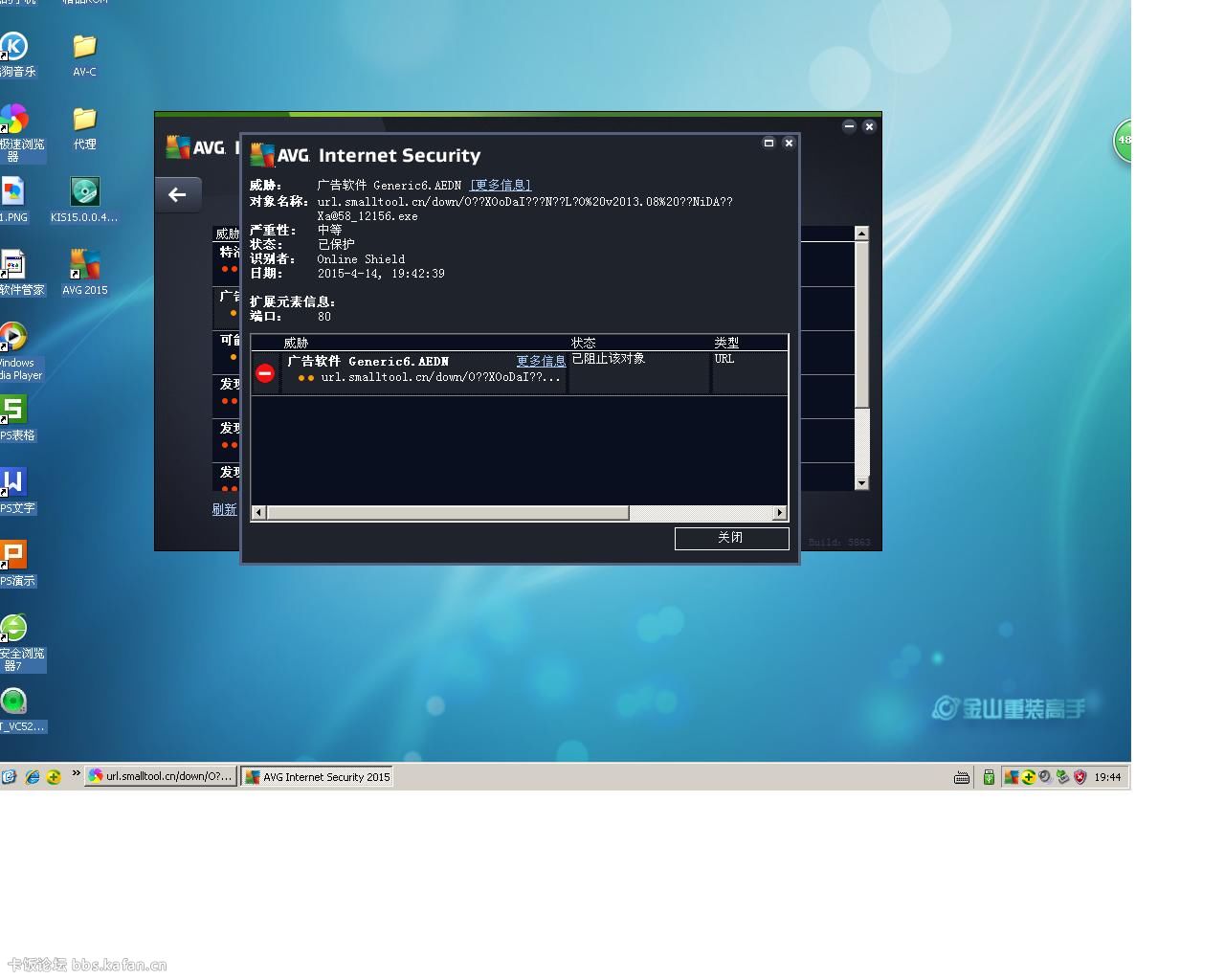Open the AVG 2015 desktop shortcut

pyautogui.click(x=84, y=272)
